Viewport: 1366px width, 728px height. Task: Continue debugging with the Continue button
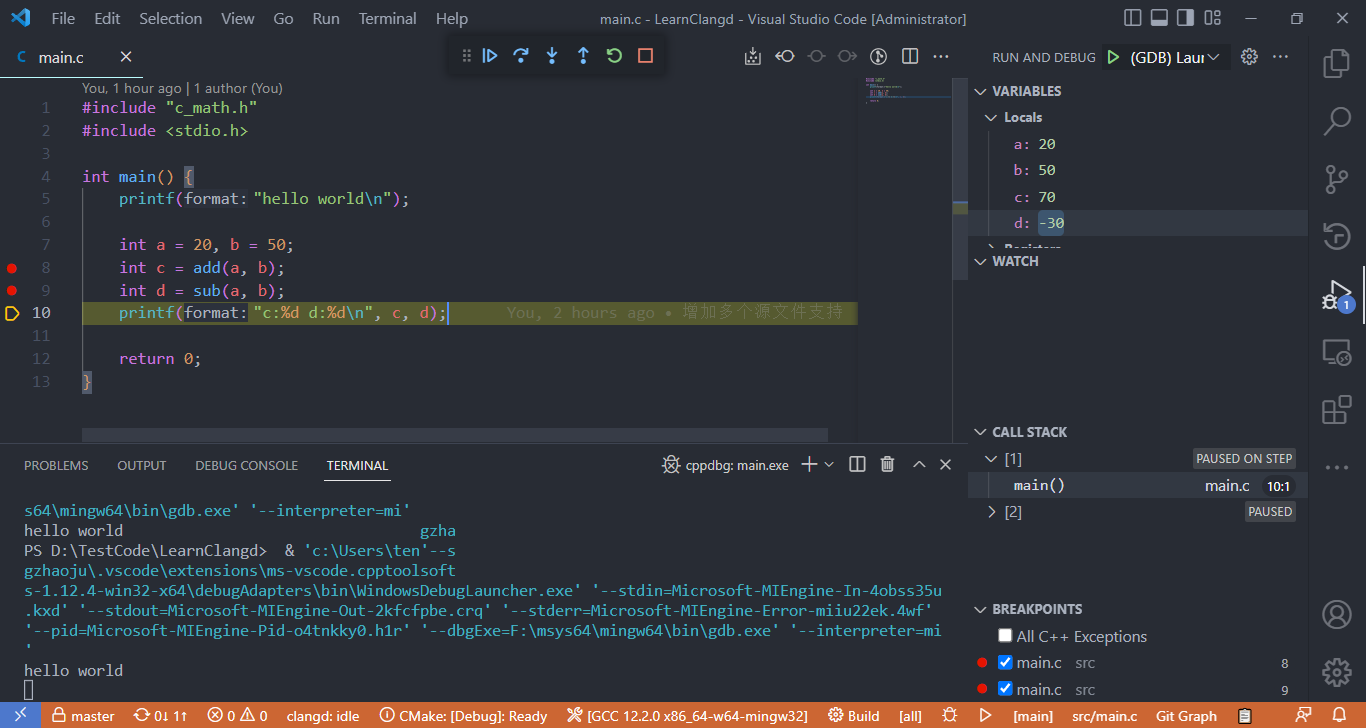tap(490, 56)
